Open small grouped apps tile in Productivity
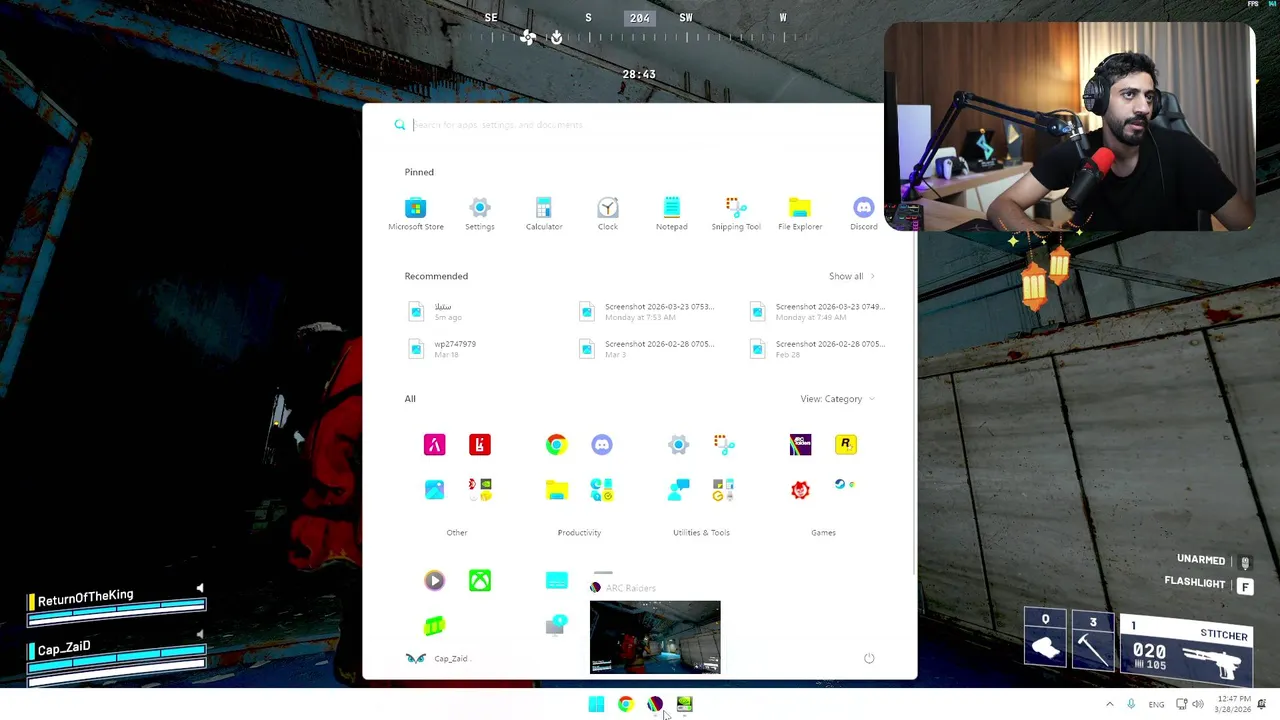The width and height of the screenshot is (1280, 720). coord(602,489)
